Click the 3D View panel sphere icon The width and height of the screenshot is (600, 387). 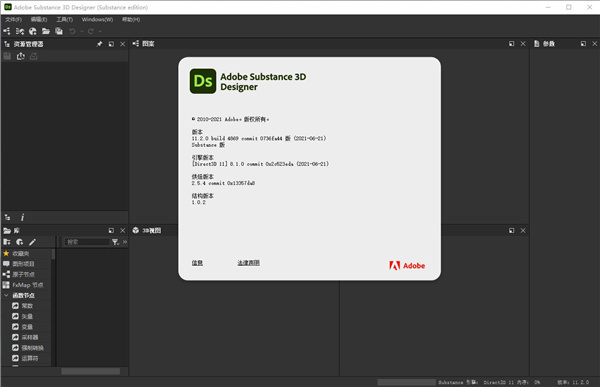[x=136, y=230]
